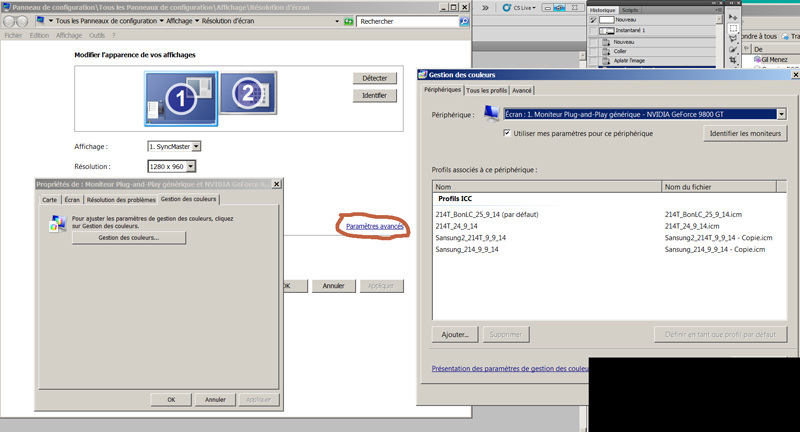The height and width of the screenshot is (432, 800).
Task: Open the Périphérique monitor dropdown
Action: [781, 114]
